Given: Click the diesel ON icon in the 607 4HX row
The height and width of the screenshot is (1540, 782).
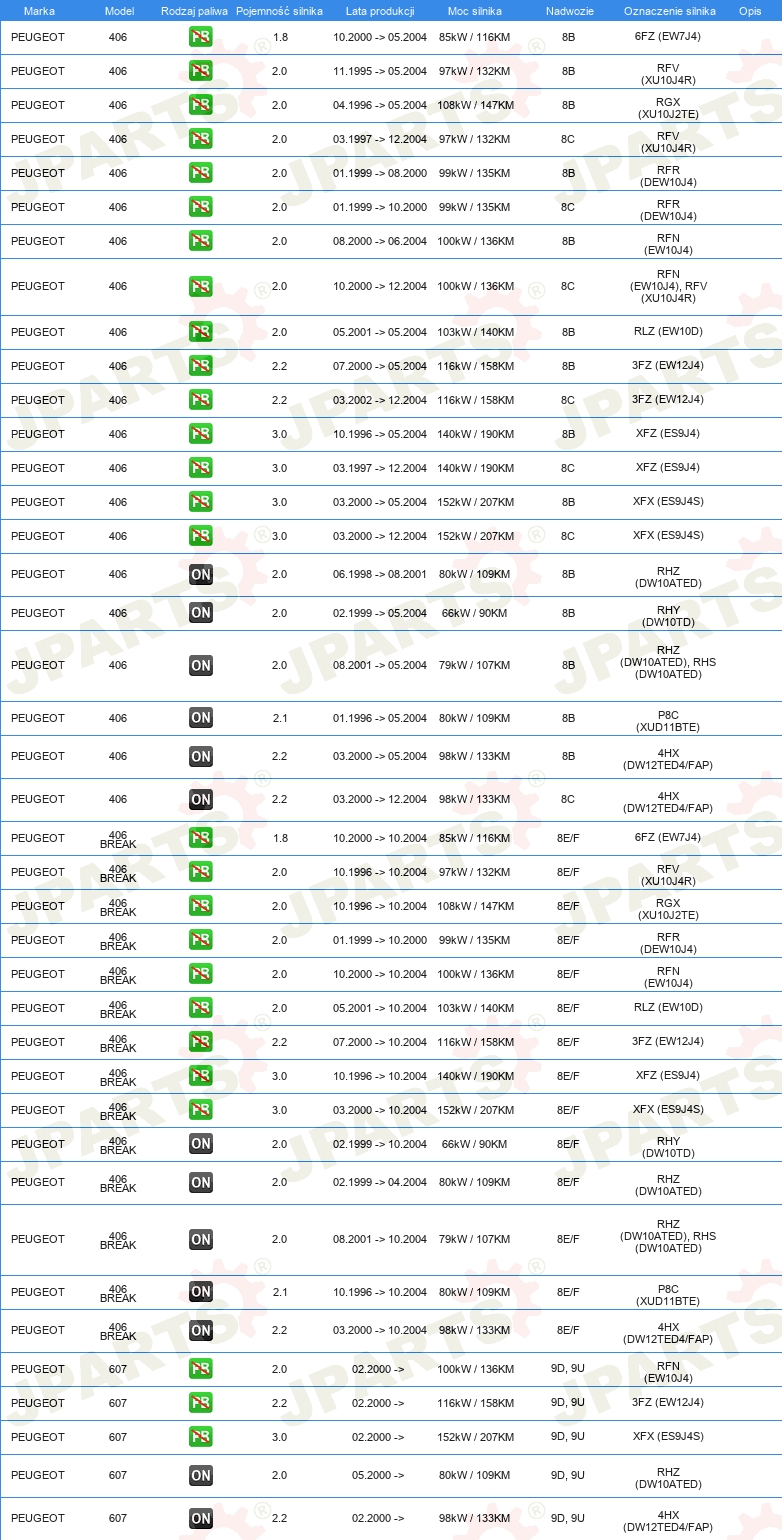Looking at the screenshot, I should coord(201,1518).
